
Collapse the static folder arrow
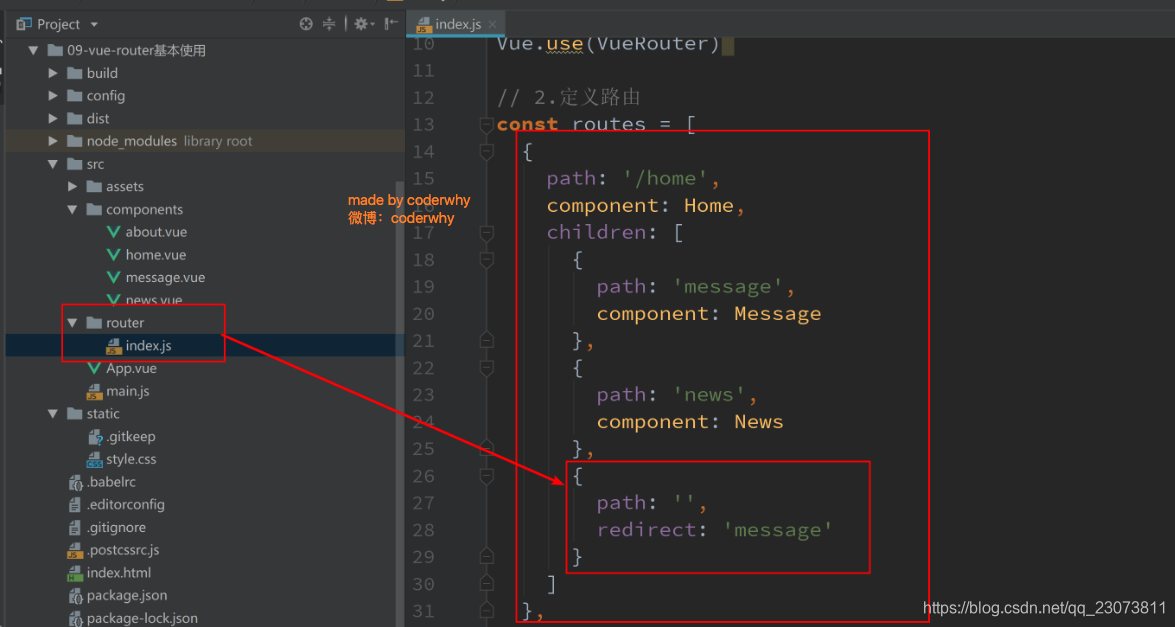click(x=52, y=414)
